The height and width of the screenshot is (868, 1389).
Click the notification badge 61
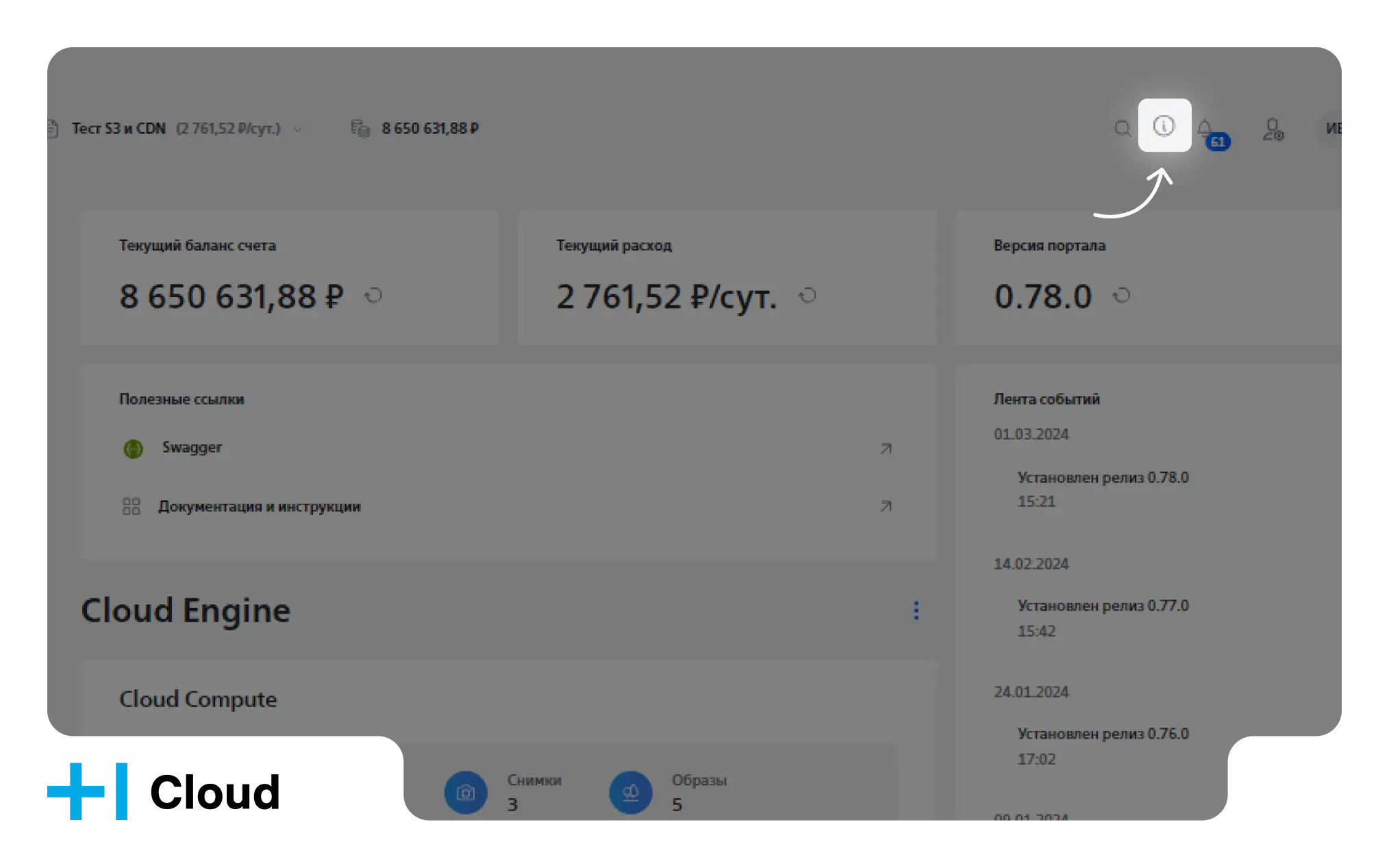[x=1218, y=142]
